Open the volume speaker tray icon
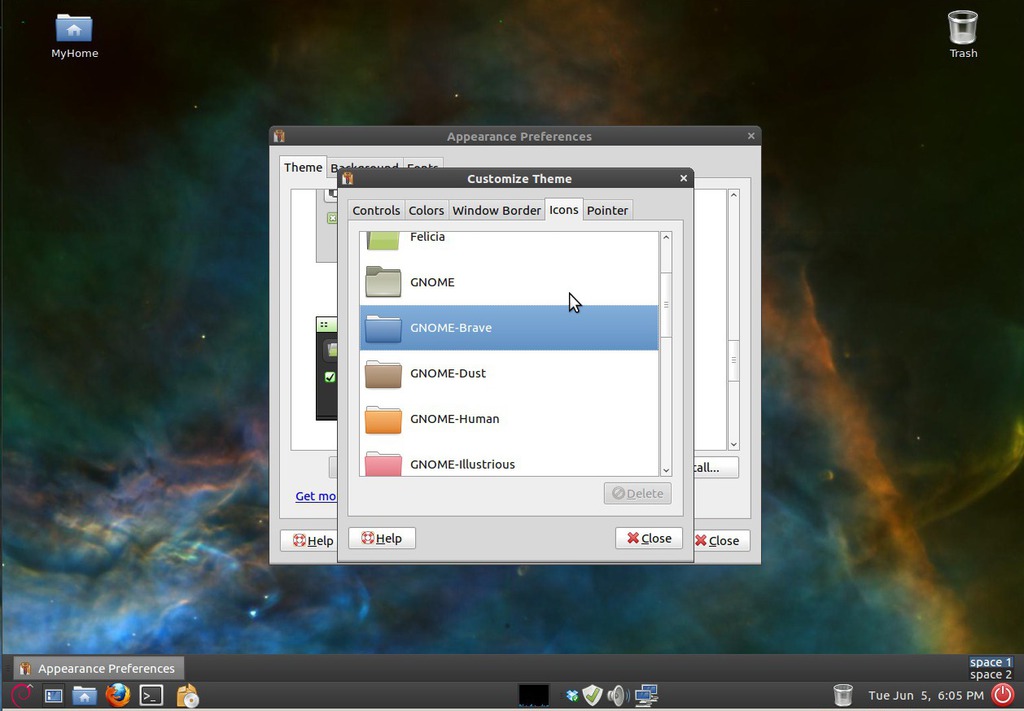The image size is (1024, 711). [617, 695]
